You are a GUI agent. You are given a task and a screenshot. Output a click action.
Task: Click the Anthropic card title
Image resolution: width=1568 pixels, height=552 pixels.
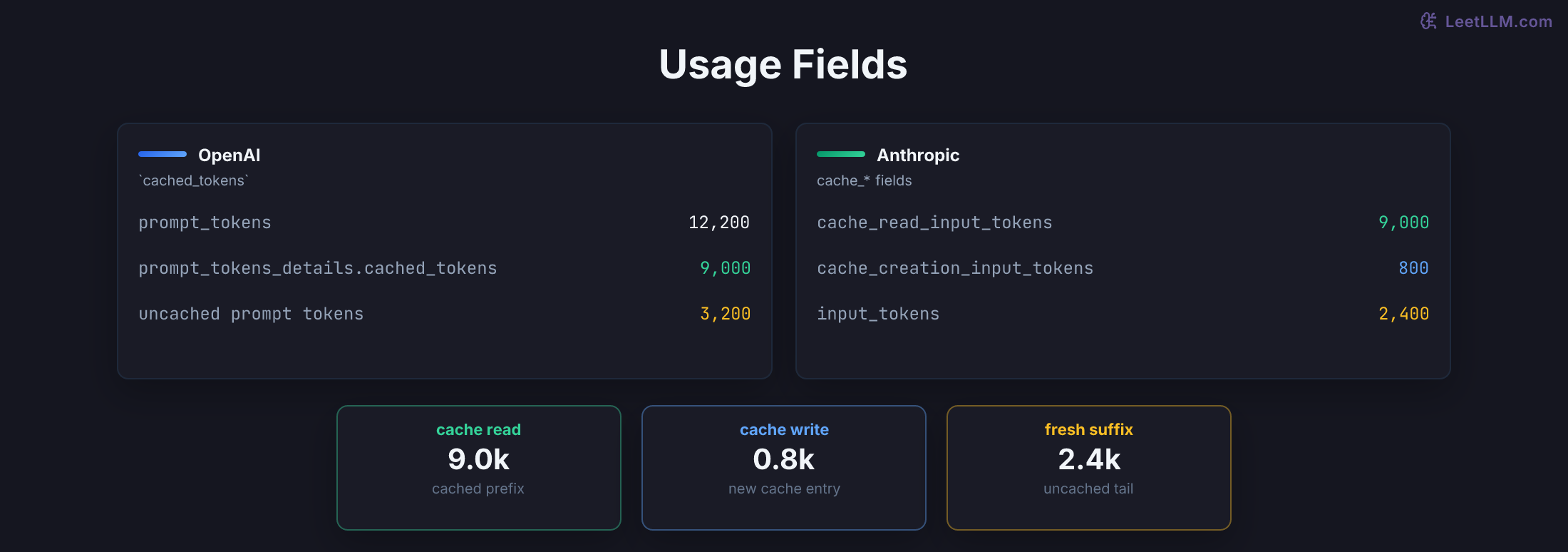(x=918, y=155)
